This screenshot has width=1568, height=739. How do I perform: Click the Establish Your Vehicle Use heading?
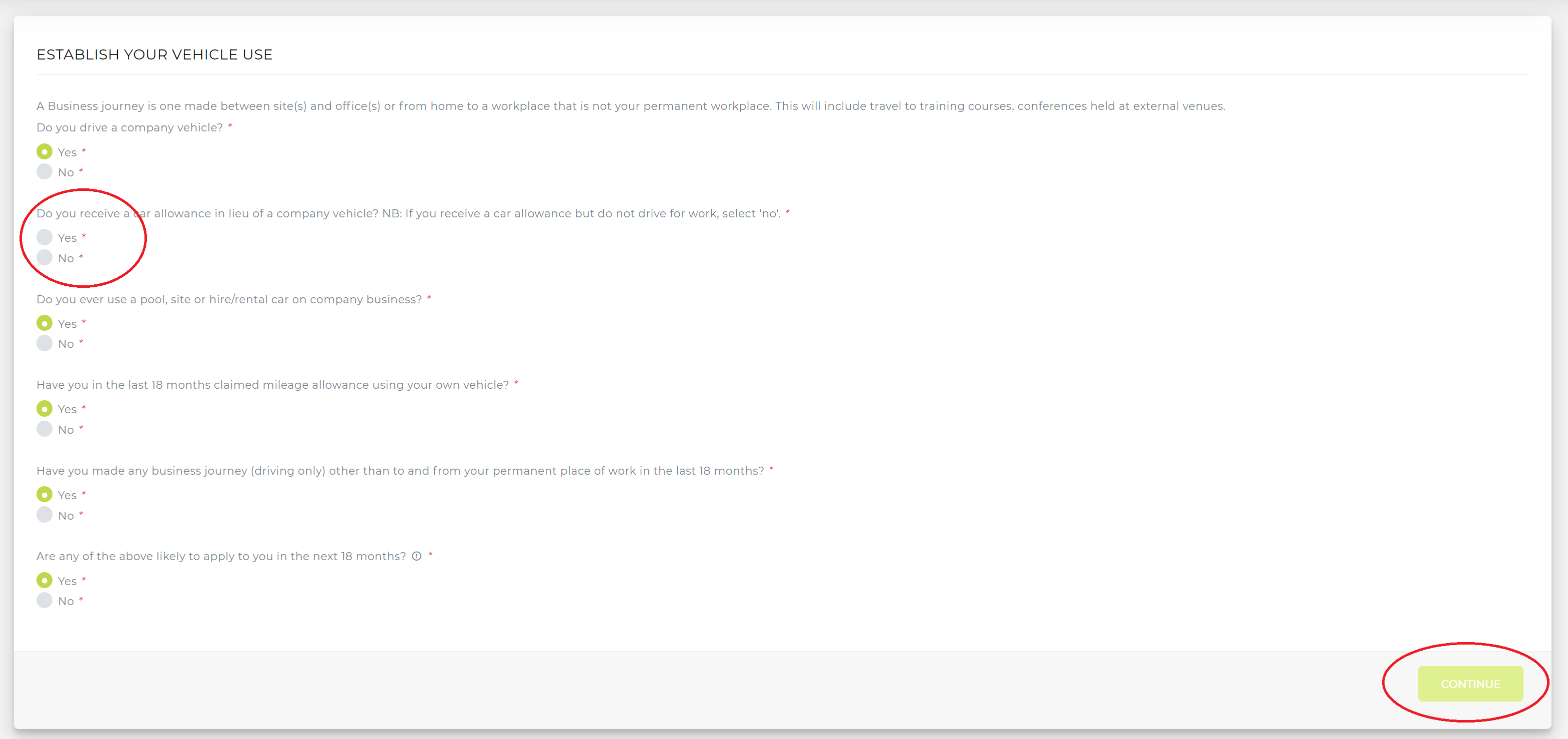point(154,55)
